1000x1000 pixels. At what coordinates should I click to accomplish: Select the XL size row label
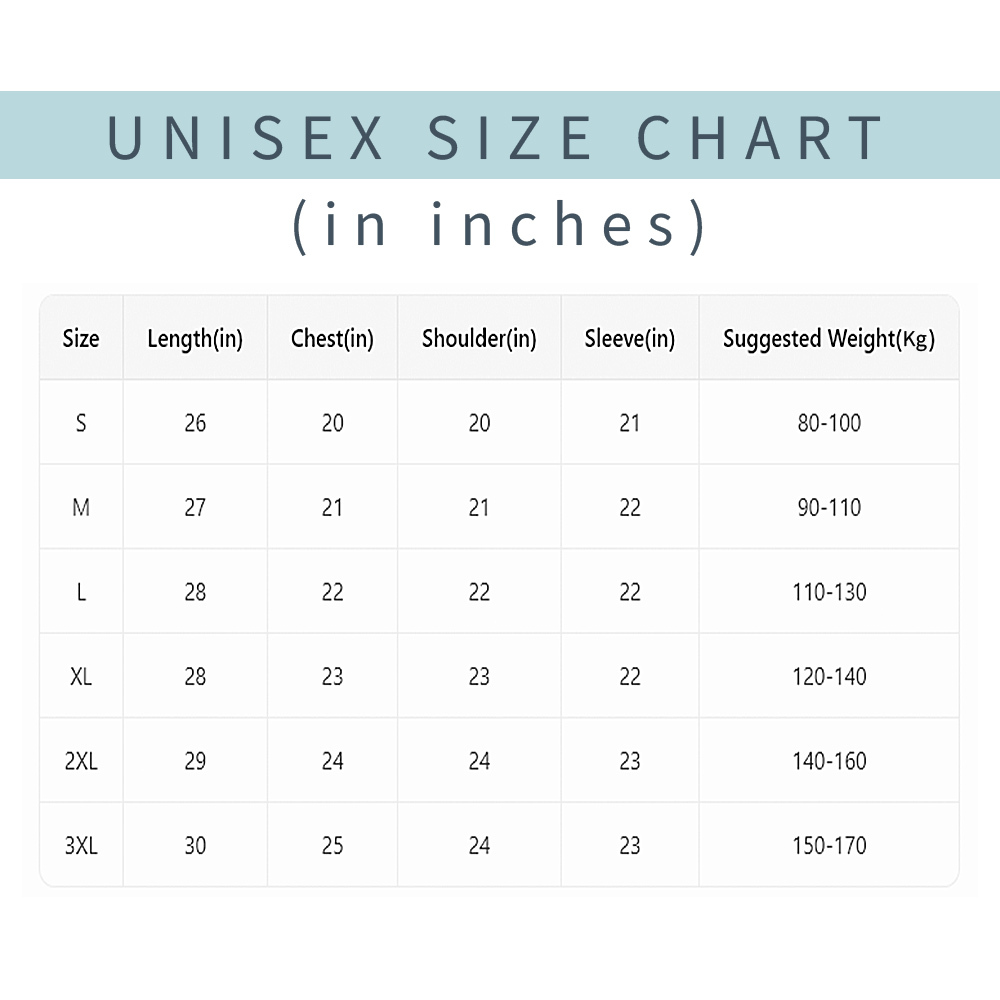tap(81, 677)
